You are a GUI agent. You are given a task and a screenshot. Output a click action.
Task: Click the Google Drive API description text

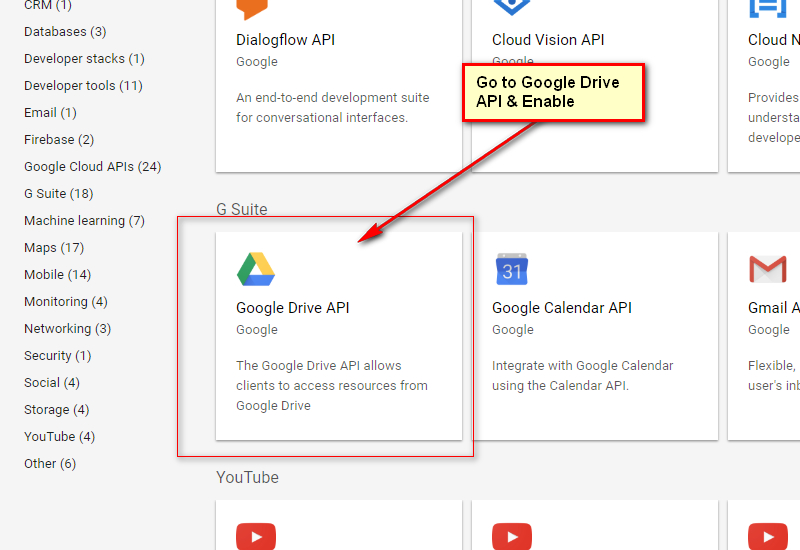tap(331, 385)
